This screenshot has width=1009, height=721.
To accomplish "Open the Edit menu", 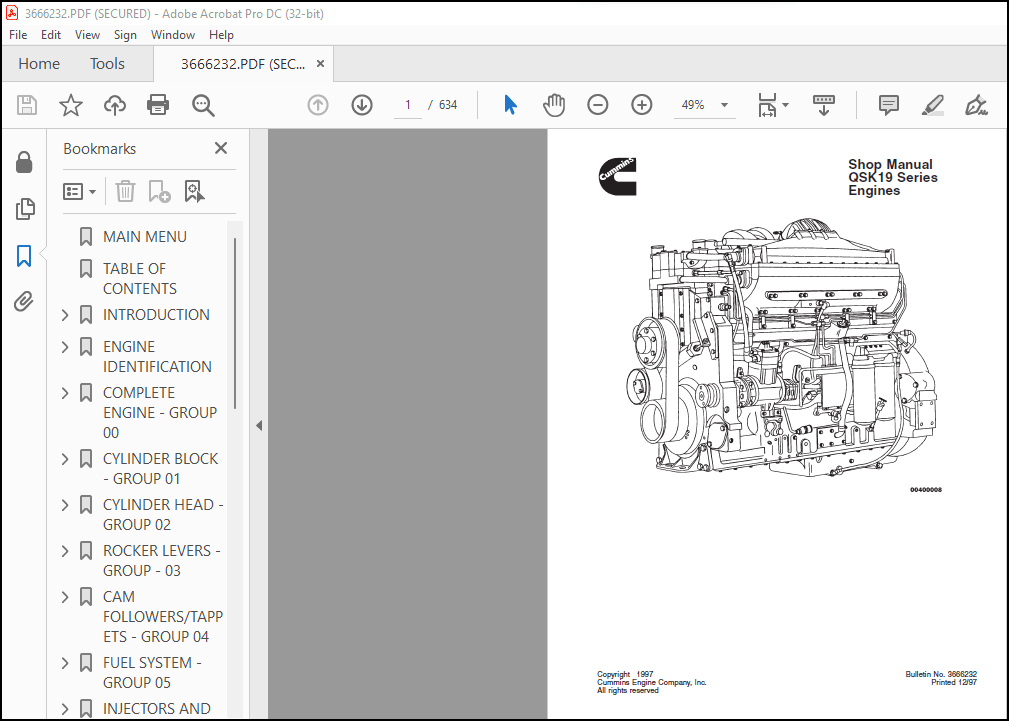I will 51,35.
